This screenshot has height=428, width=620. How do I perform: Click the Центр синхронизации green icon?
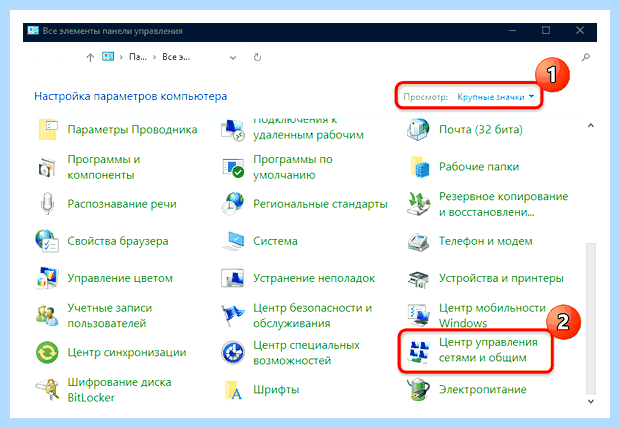[47, 352]
